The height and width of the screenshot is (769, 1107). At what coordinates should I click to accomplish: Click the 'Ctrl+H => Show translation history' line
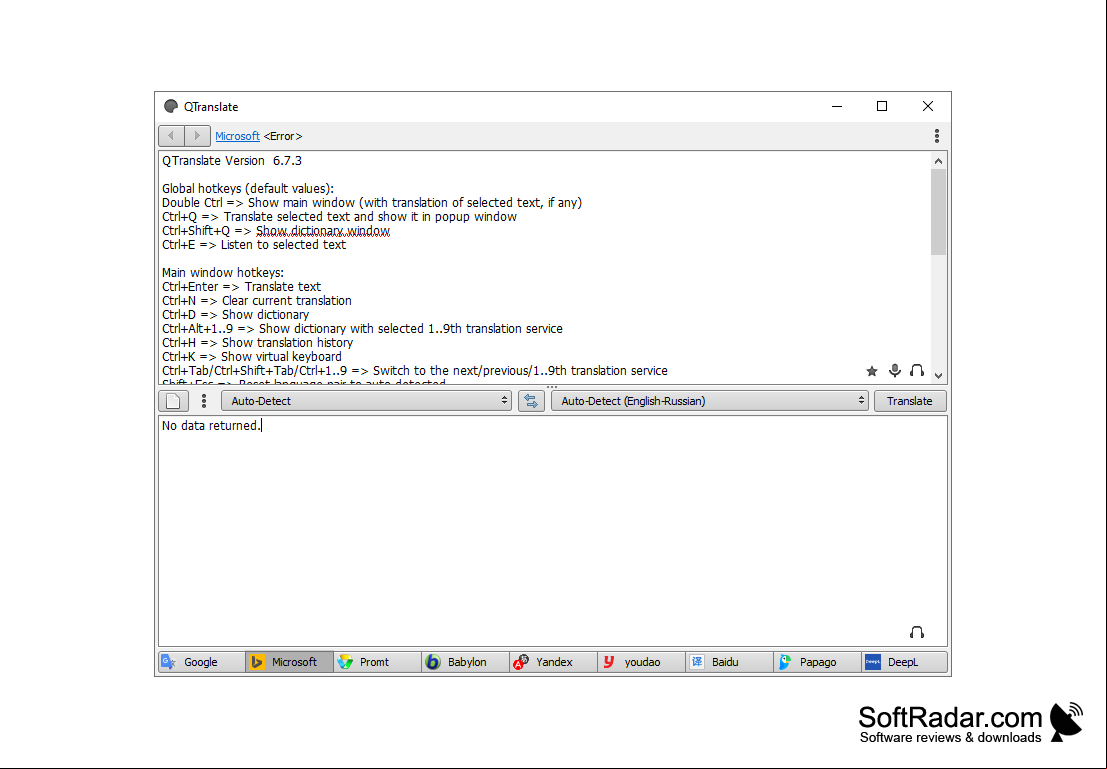(x=258, y=342)
